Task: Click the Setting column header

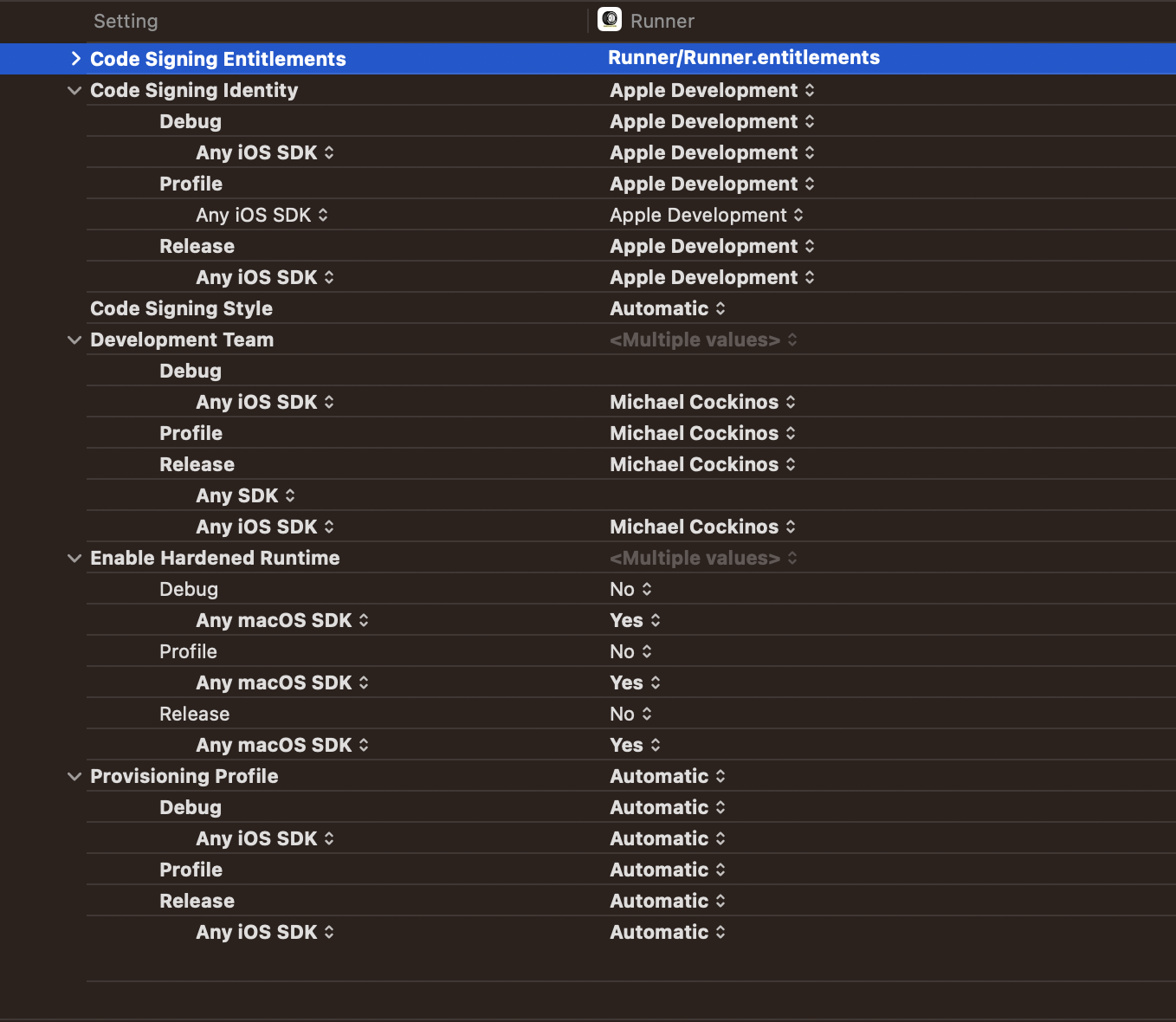Action: pyautogui.click(x=126, y=21)
